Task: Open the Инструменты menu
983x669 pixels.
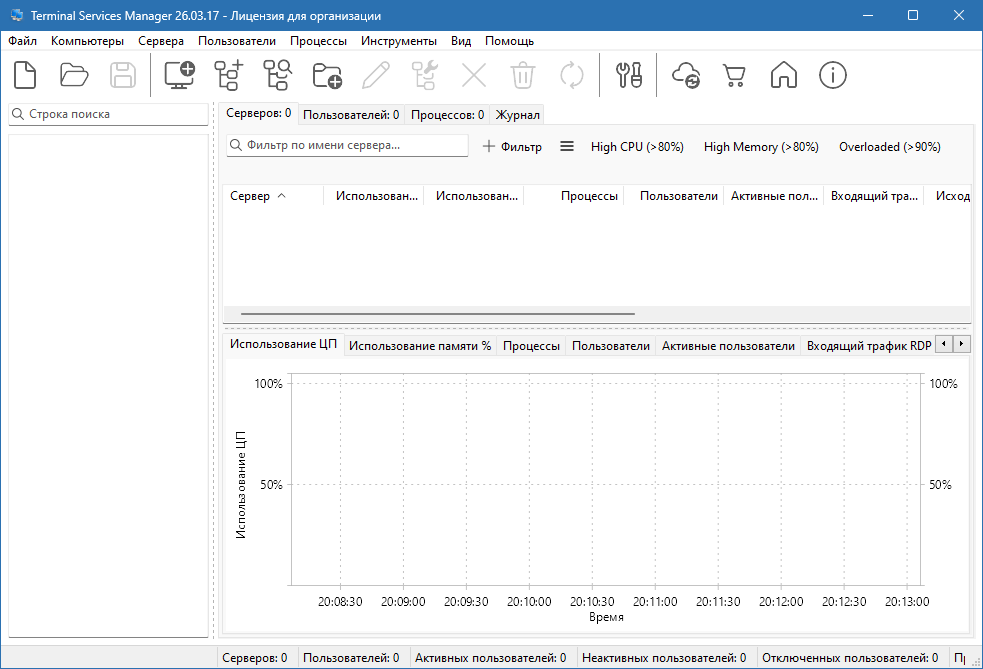Action: [x=399, y=41]
